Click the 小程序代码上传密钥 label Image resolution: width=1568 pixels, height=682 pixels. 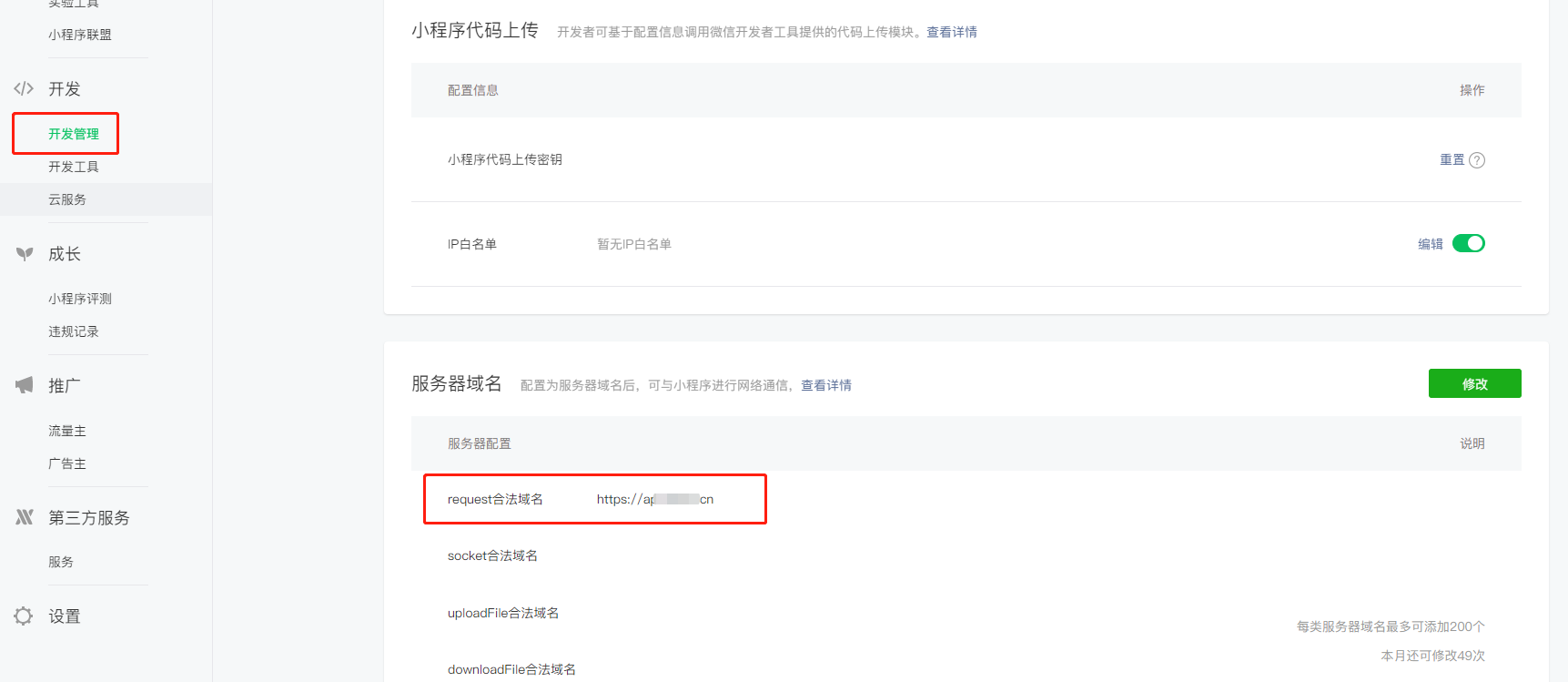[505, 159]
